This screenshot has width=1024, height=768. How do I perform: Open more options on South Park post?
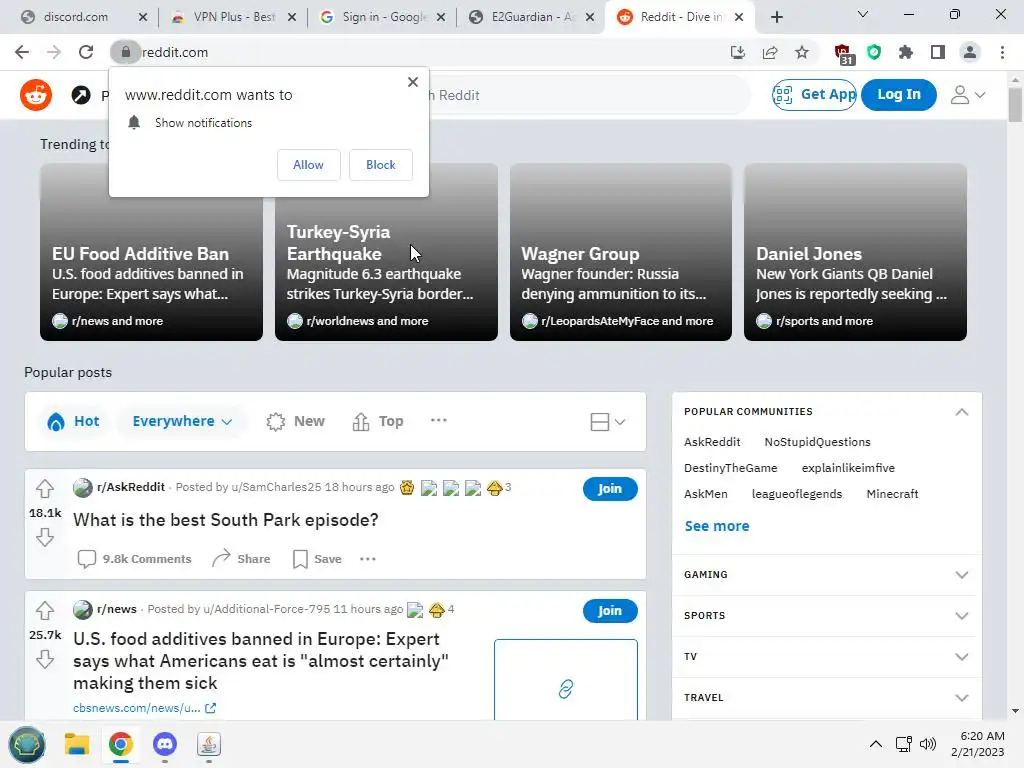368,559
